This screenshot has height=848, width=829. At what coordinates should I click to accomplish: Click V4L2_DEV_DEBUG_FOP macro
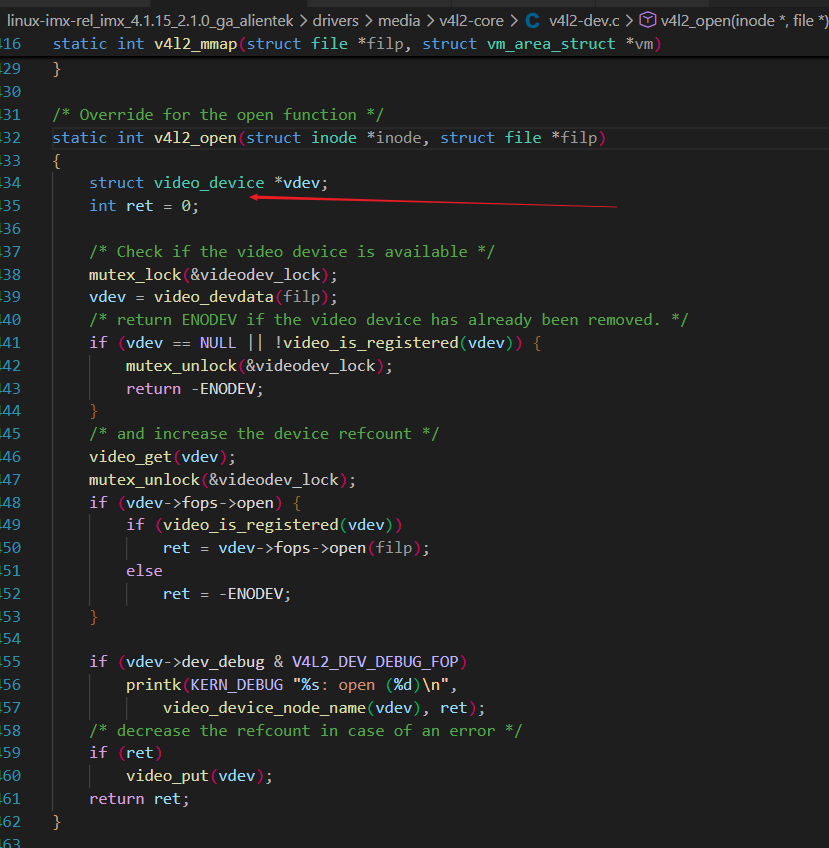pos(375,662)
